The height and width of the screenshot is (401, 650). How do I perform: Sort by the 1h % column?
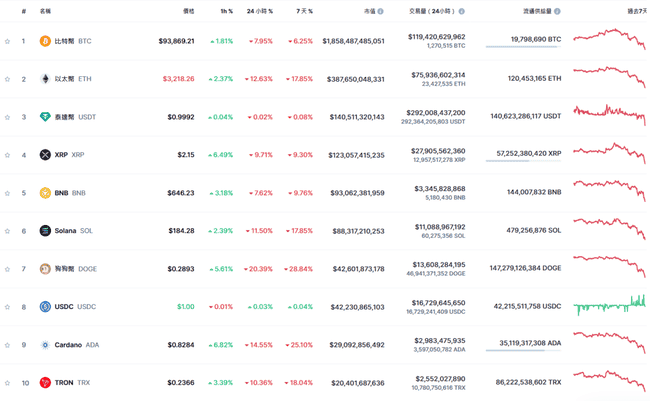226,11
